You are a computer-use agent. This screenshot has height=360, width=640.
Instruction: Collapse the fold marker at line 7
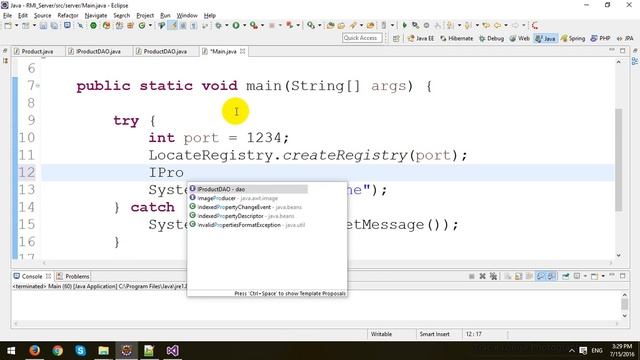coord(38,86)
